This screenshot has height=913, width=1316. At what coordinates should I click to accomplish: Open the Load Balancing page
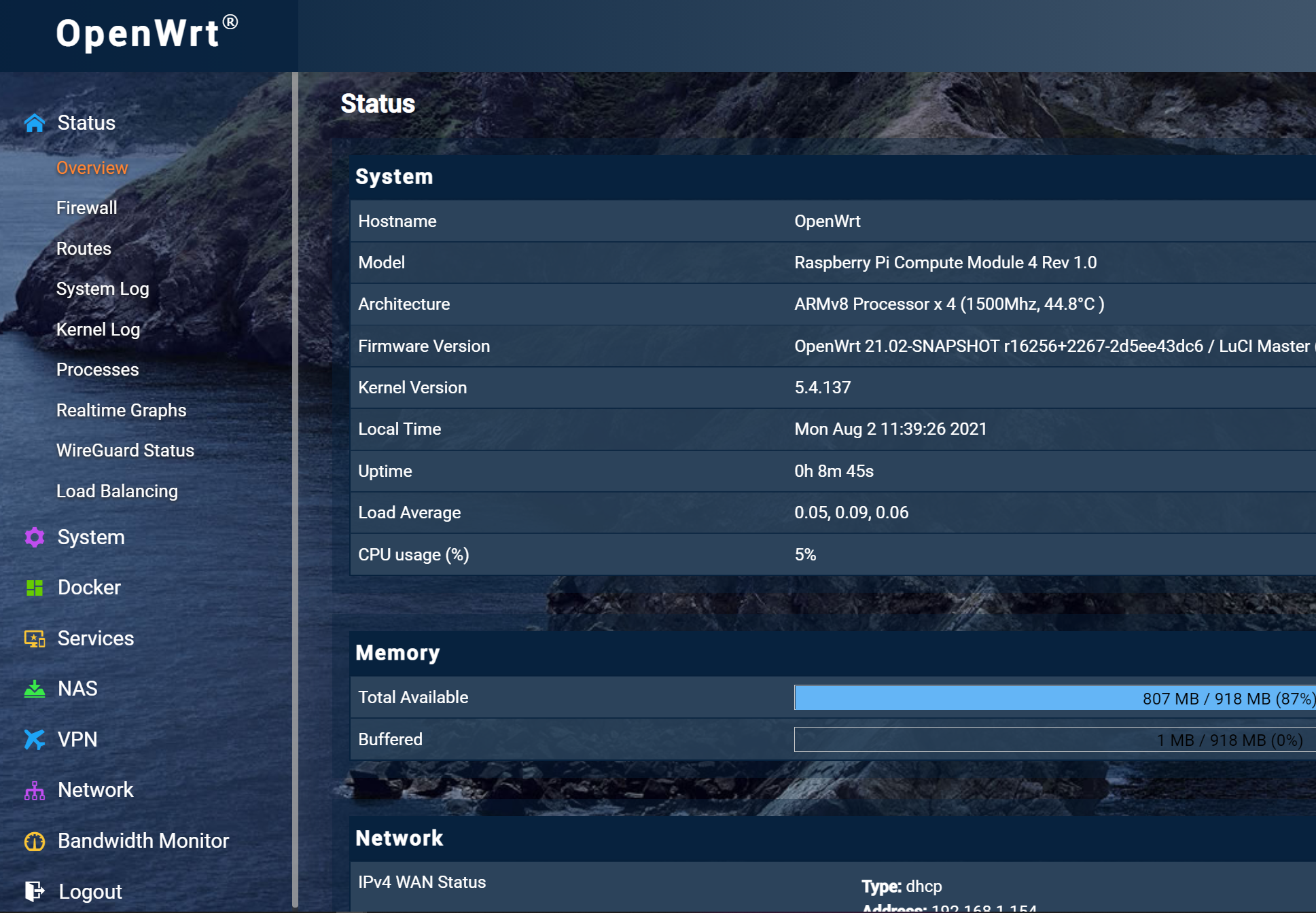click(117, 491)
